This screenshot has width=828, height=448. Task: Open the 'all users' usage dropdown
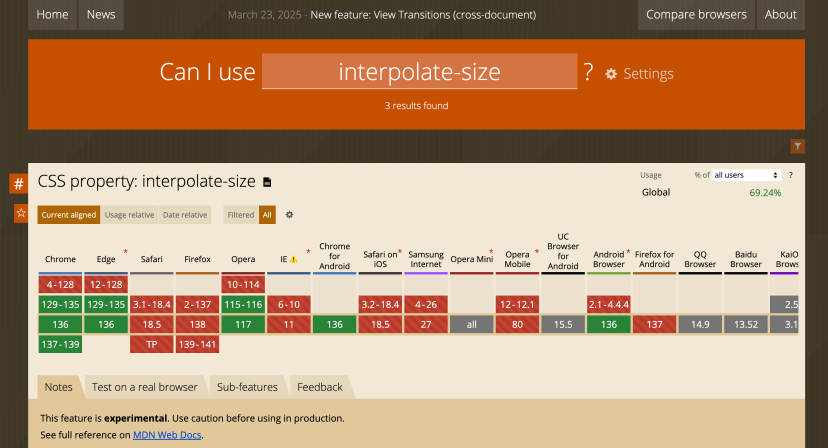coord(746,175)
